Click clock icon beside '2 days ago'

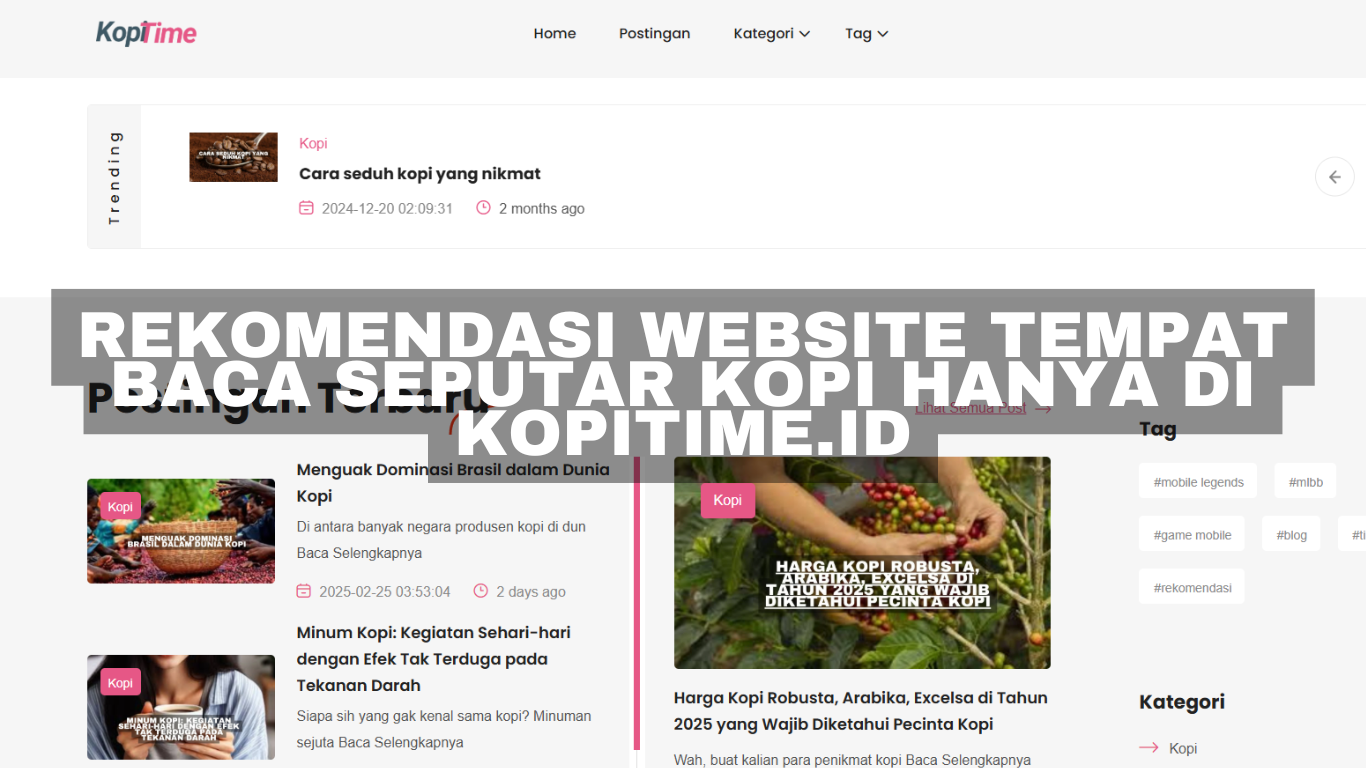[480, 591]
